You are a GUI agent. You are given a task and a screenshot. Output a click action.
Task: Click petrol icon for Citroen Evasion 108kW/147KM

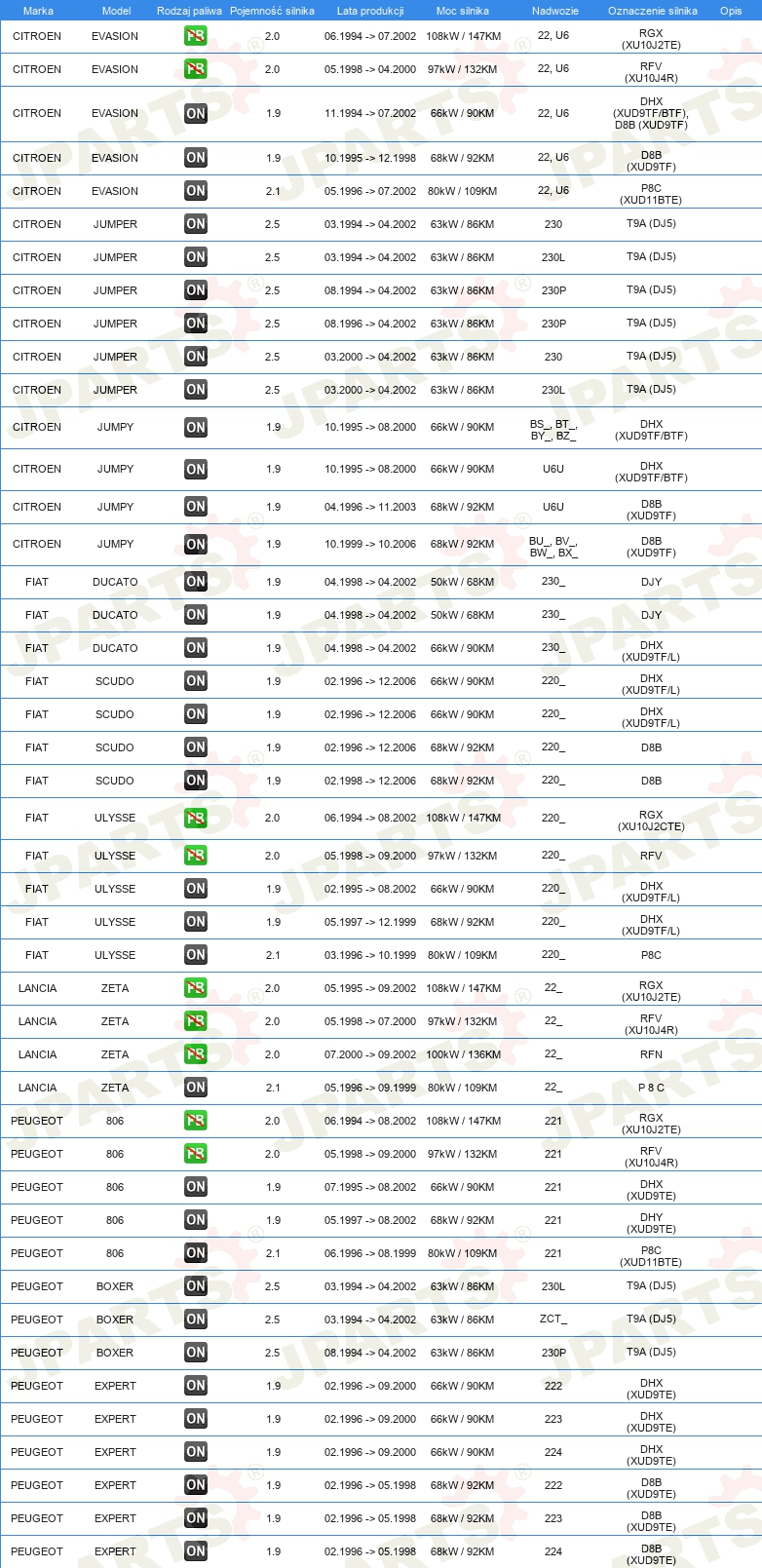pyautogui.click(x=196, y=36)
